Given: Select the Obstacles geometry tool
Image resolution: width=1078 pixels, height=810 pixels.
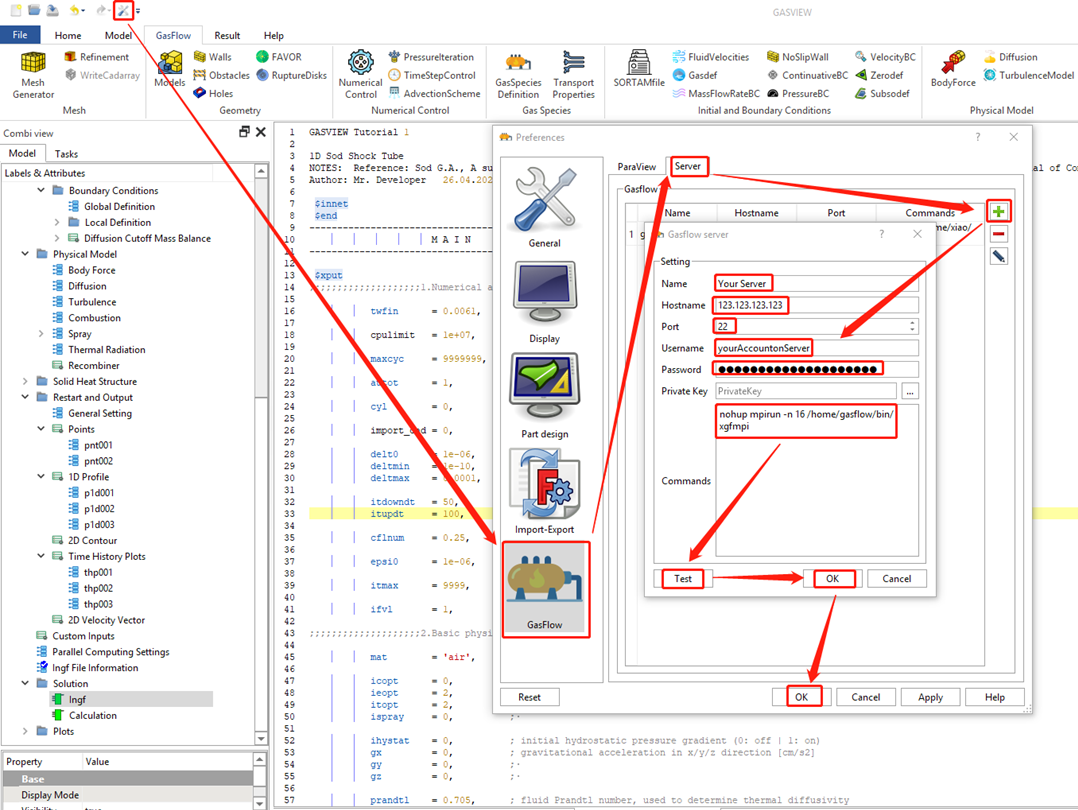Looking at the screenshot, I should 221,75.
